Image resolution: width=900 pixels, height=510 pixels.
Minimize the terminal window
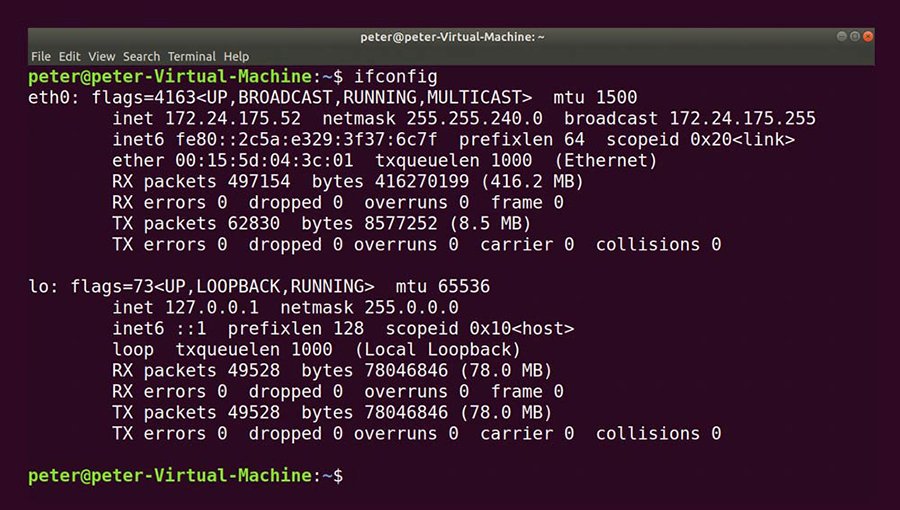click(843, 36)
